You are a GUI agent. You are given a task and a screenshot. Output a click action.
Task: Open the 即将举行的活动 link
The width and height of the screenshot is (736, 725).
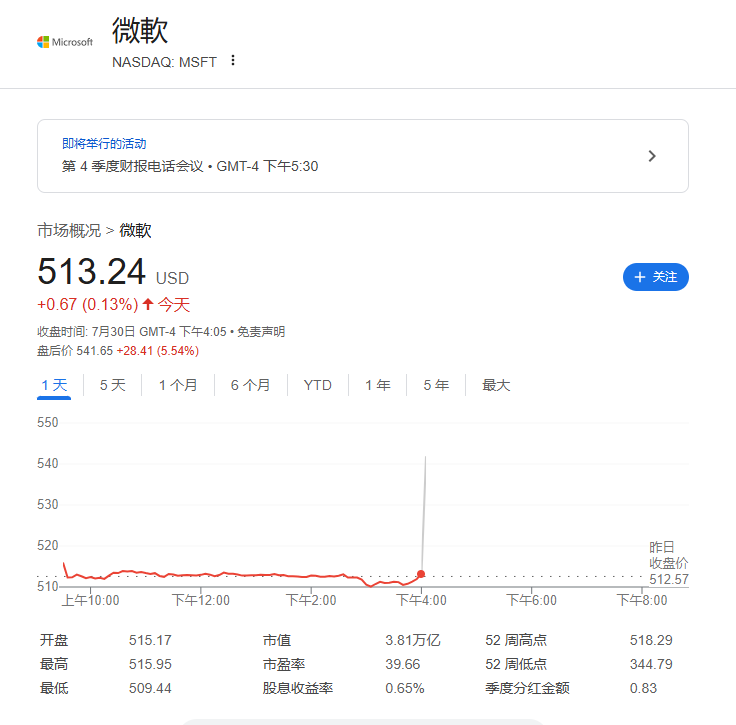pos(104,144)
